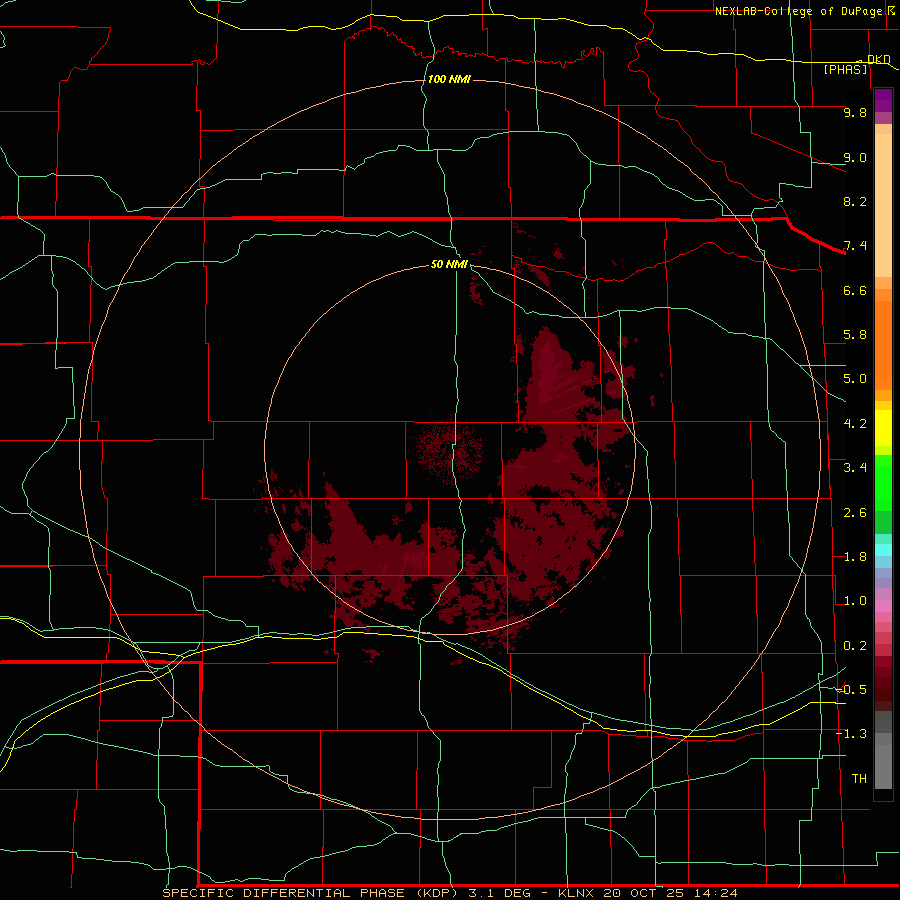Viewport: 900px width, 900px height.
Task: Click the 7.4 legend value
Action: click(x=855, y=246)
